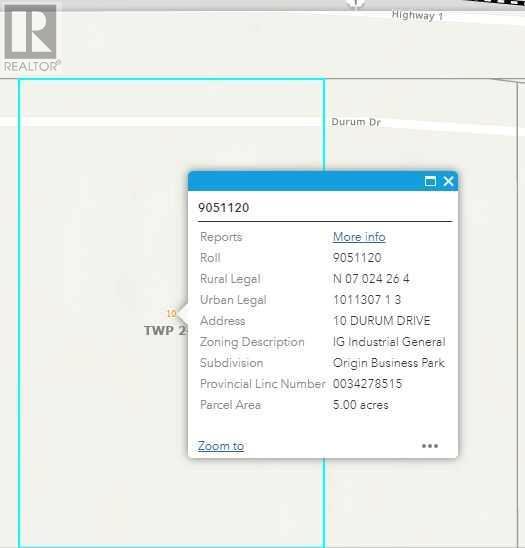Open the More info reports link

(359, 237)
